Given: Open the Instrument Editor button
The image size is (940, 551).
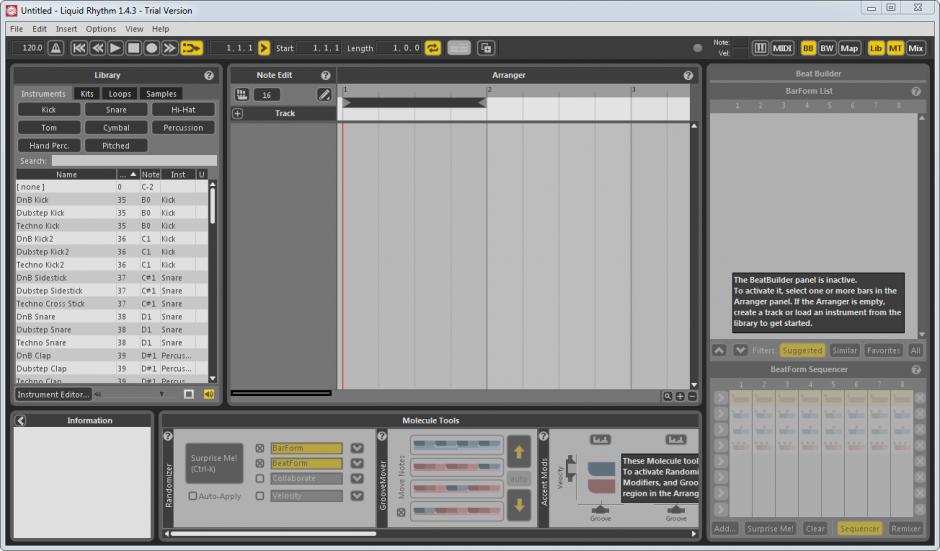Looking at the screenshot, I should (53, 395).
